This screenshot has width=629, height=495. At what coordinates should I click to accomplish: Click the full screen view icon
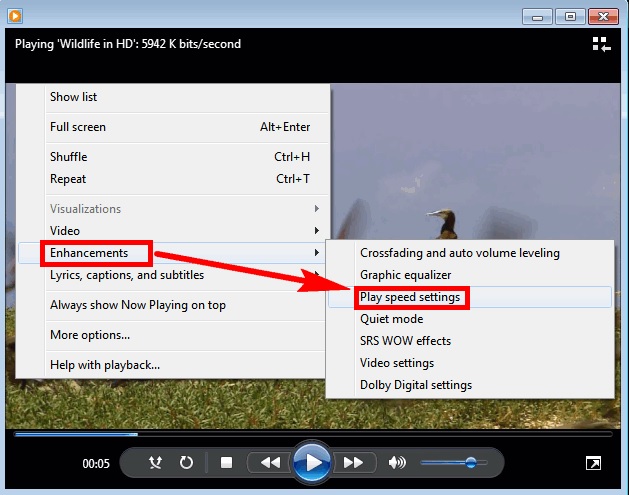tap(593, 463)
